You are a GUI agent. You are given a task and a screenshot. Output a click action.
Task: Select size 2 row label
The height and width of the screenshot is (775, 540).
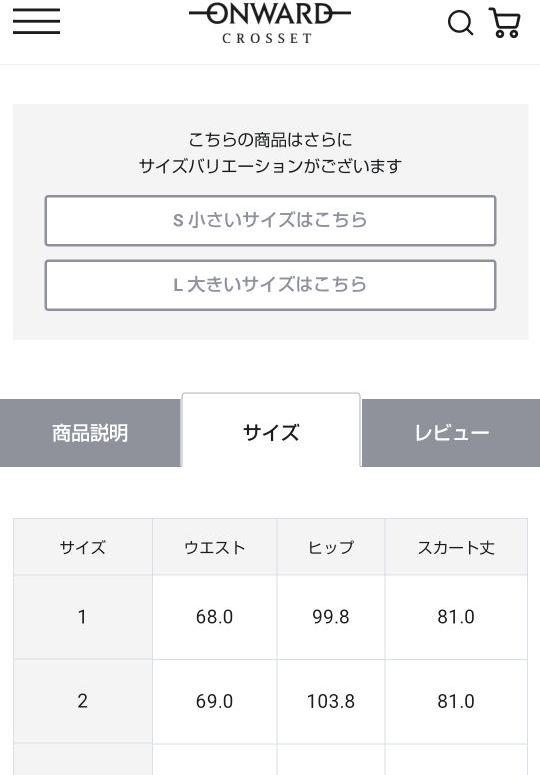click(83, 701)
